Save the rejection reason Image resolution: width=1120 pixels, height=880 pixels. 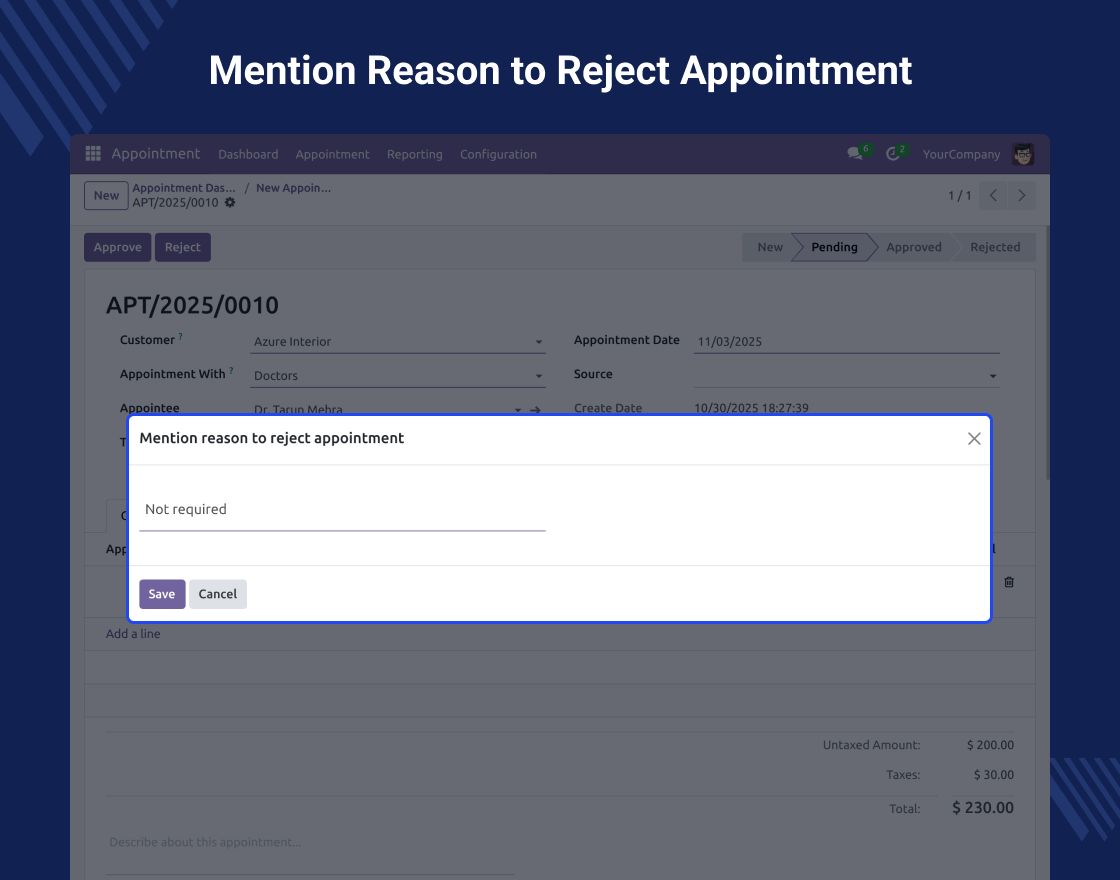coord(162,594)
